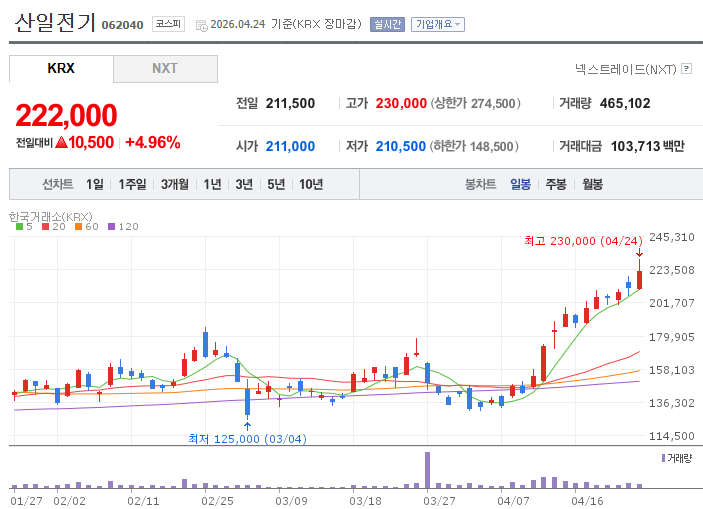Click the 코스피 market badge
This screenshot has height=509, width=703.
coord(168,24)
